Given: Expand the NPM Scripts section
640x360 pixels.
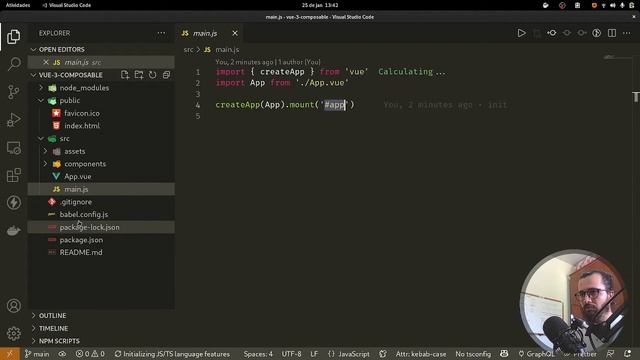Looking at the screenshot, I should [x=101, y=341].
